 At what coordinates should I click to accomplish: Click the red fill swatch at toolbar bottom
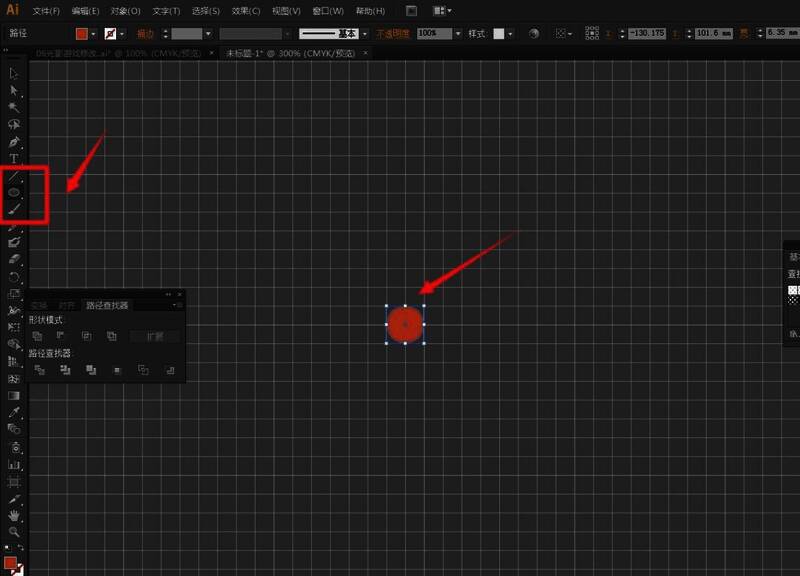[10, 563]
